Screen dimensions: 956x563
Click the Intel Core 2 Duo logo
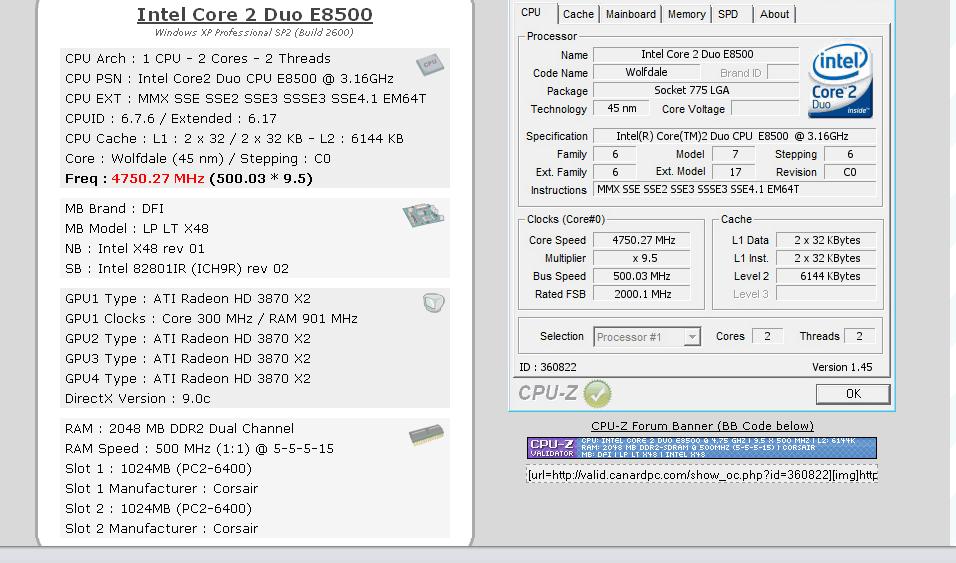pos(840,81)
